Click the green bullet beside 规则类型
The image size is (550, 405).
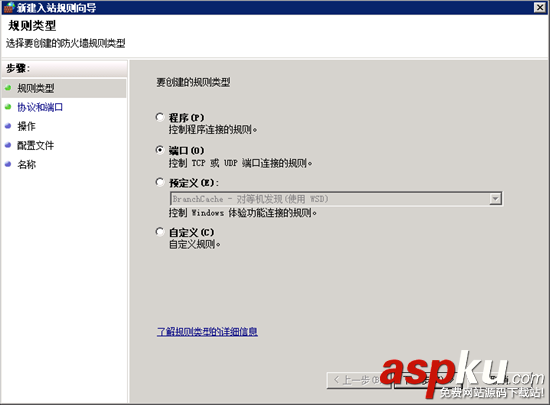pos(8,88)
